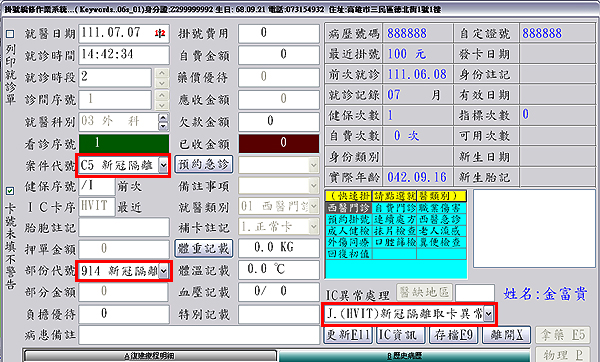Image resolution: width=600 pixels, height=362 pixels.
Task: Increase 就診時段 with the up spinner arrow
Action: [163, 73]
